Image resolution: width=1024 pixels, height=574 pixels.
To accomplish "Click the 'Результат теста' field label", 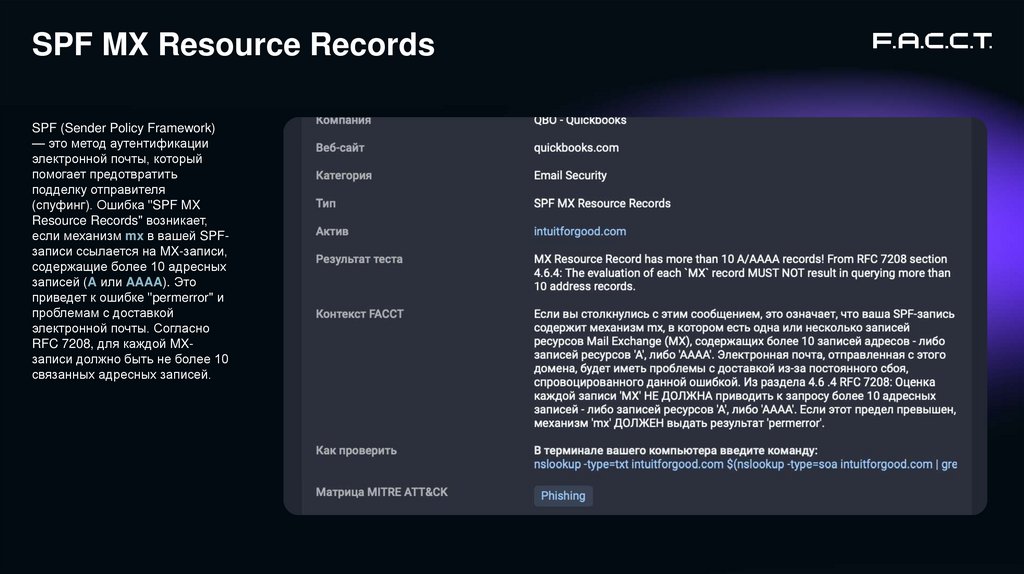I will tap(359, 259).
